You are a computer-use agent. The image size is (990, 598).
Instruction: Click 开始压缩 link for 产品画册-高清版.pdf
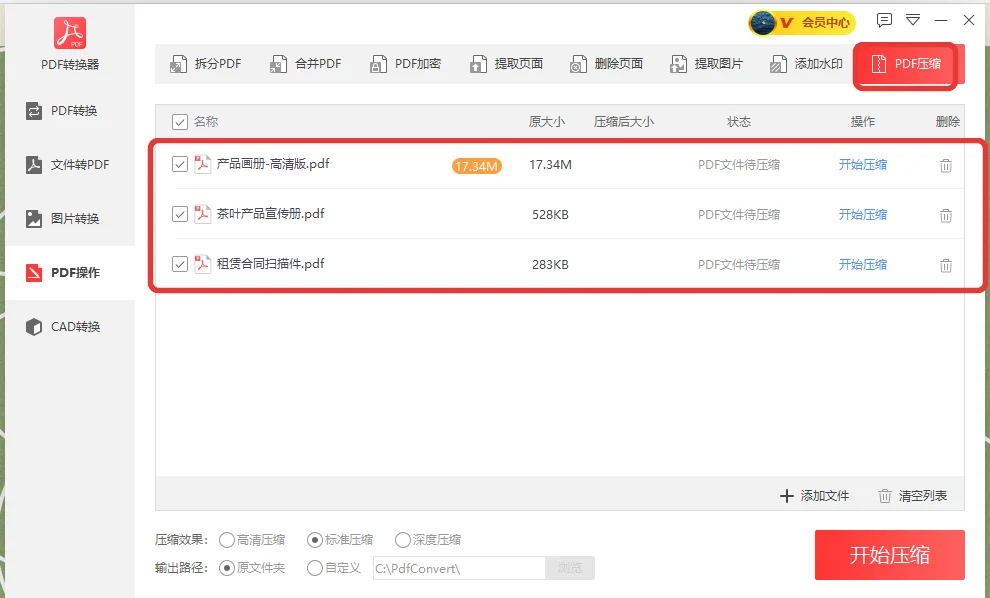pos(862,165)
